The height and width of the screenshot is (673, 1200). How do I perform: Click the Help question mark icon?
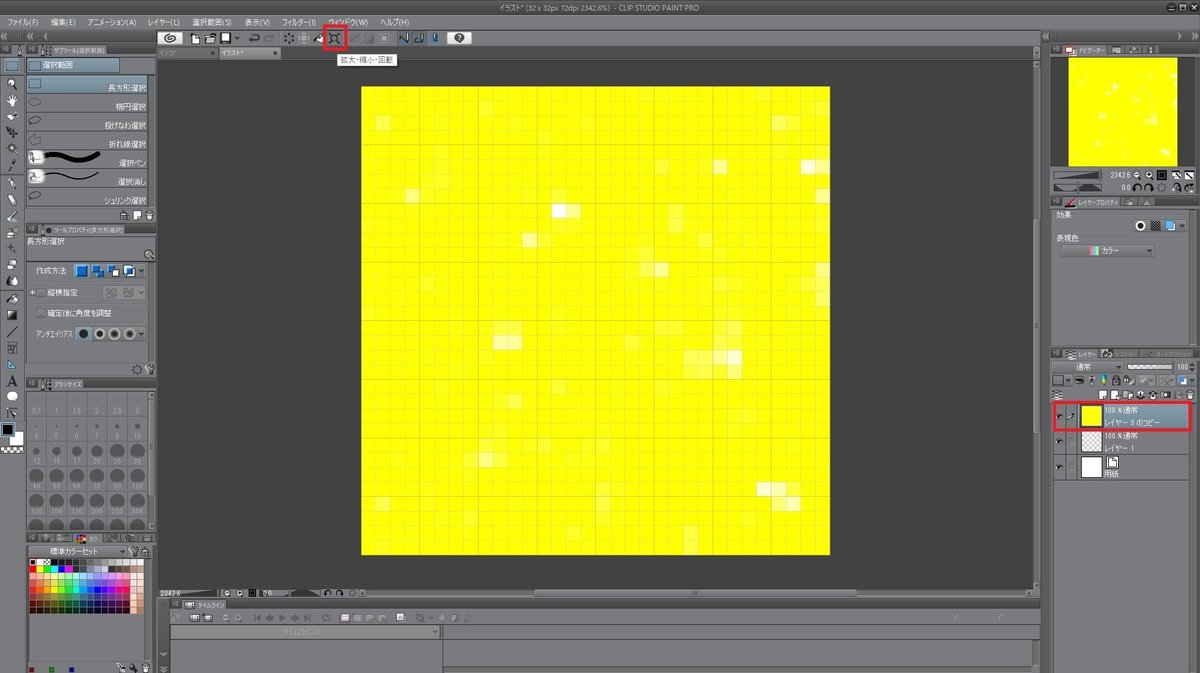(x=459, y=38)
